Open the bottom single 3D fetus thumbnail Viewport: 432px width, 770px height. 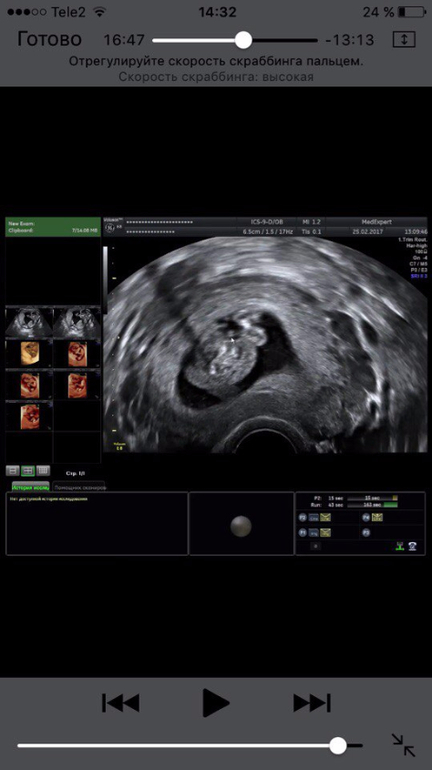pos(28,416)
